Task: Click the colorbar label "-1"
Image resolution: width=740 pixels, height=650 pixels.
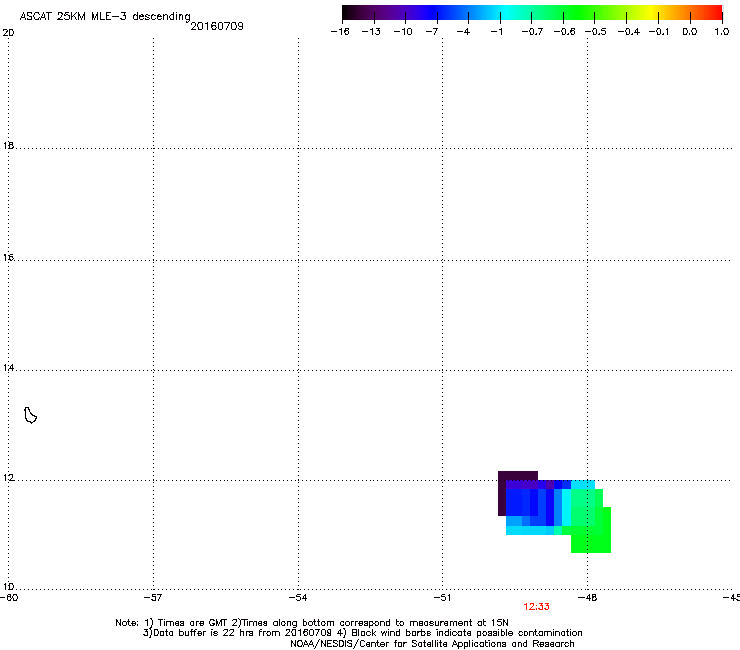Action: [496, 32]
